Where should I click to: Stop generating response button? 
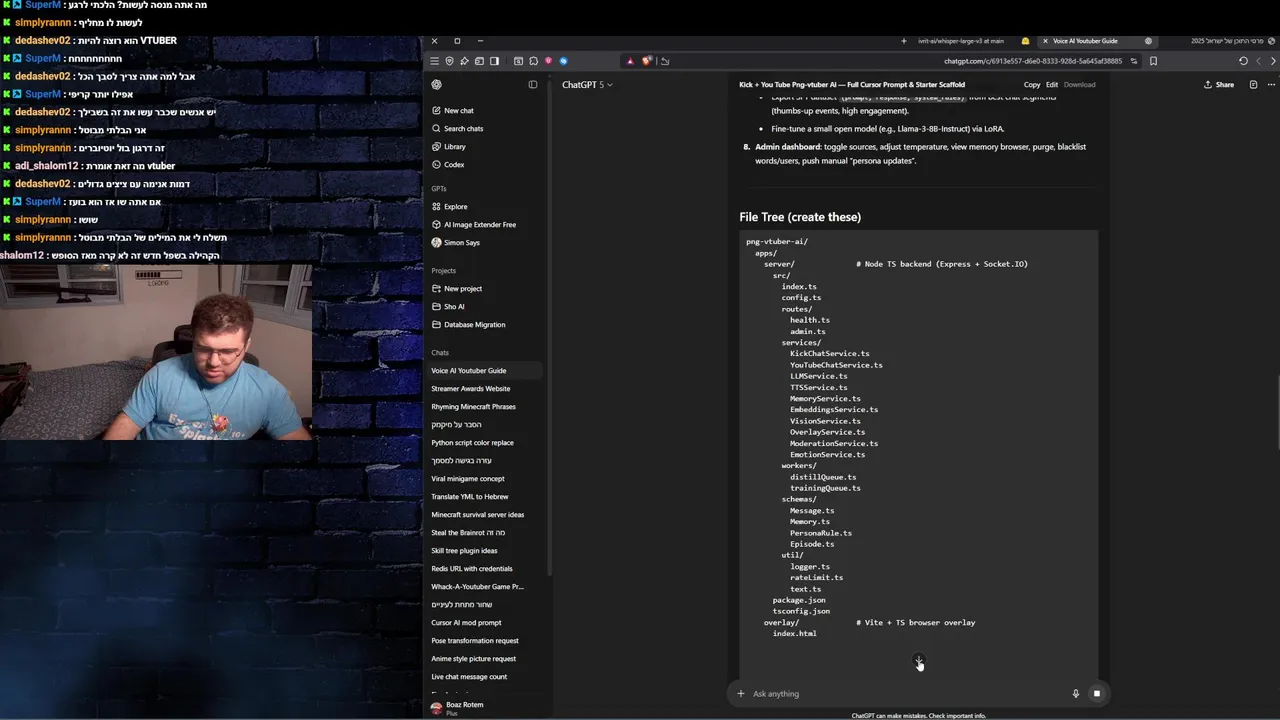click(1096, 694)
